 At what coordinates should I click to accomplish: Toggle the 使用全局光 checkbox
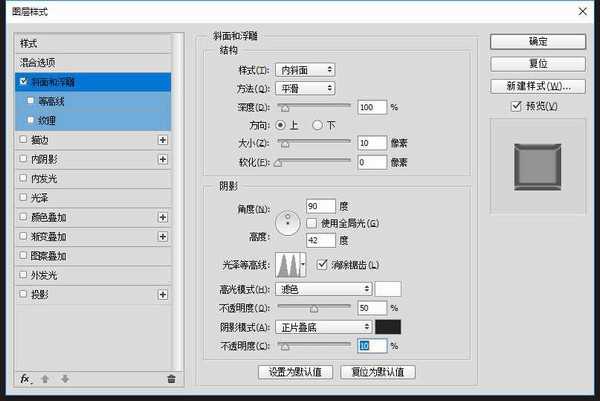click(x=312, y=222)
